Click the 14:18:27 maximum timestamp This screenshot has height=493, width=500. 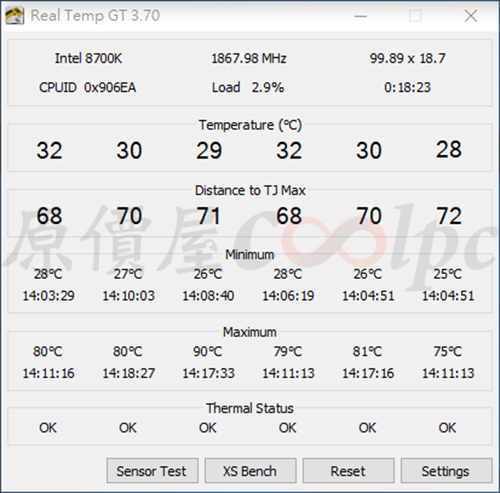[129, 373]
